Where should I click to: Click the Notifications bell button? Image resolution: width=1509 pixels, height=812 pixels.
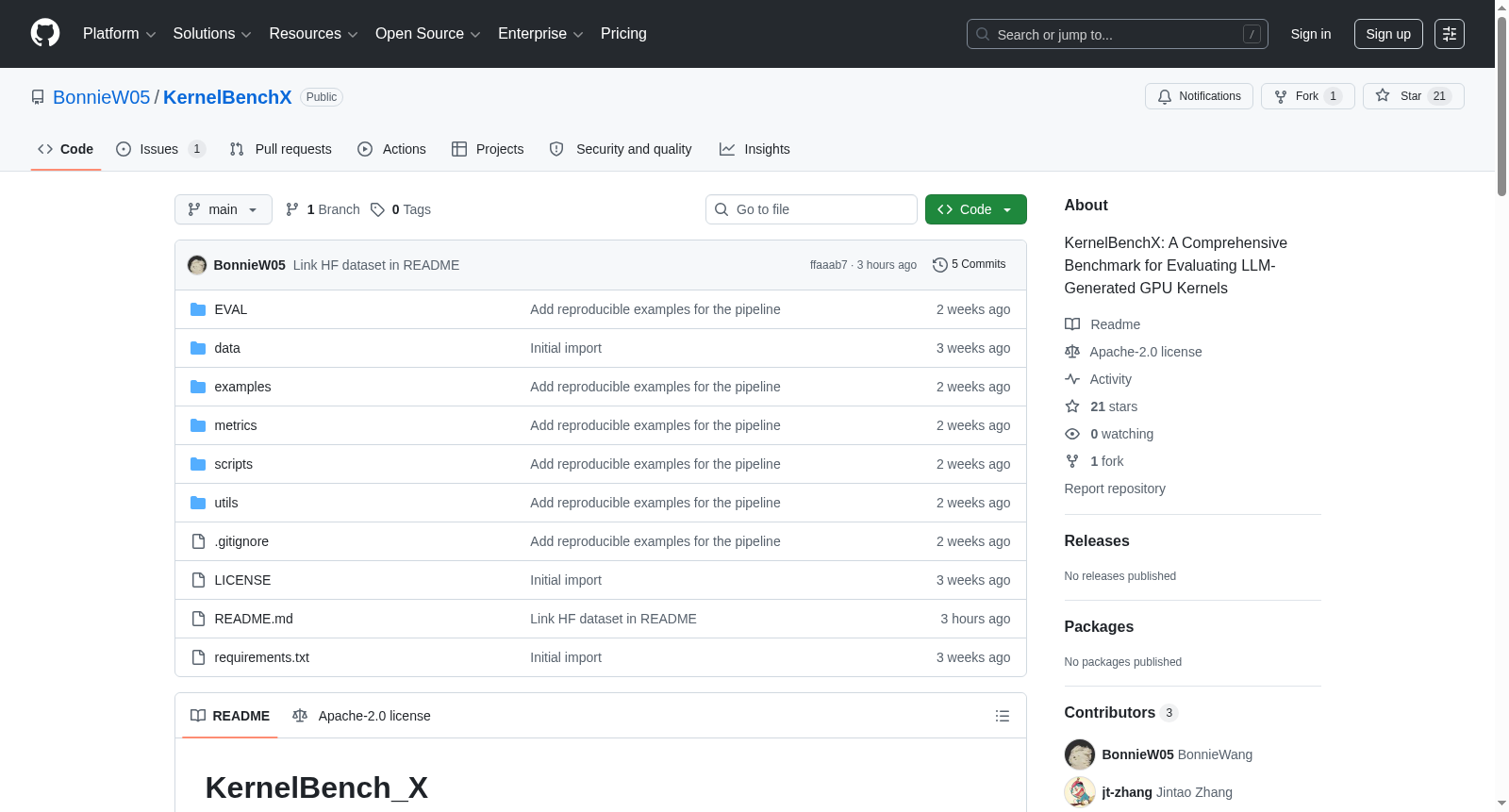1199,96
